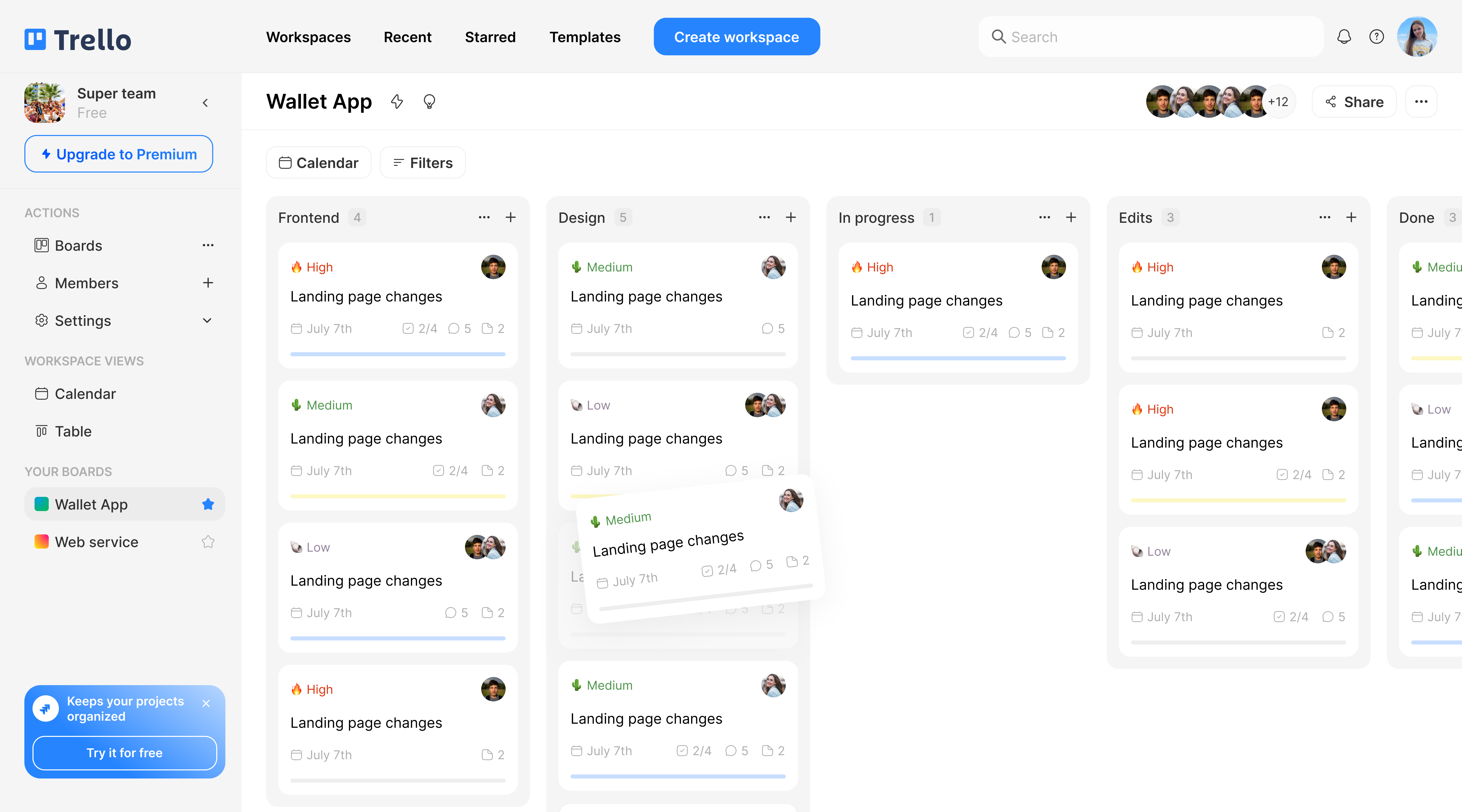Click the Members icon in the Actions sidebar
The width and height of the screenshot is (1462, 812).
(x=41, y=283)
